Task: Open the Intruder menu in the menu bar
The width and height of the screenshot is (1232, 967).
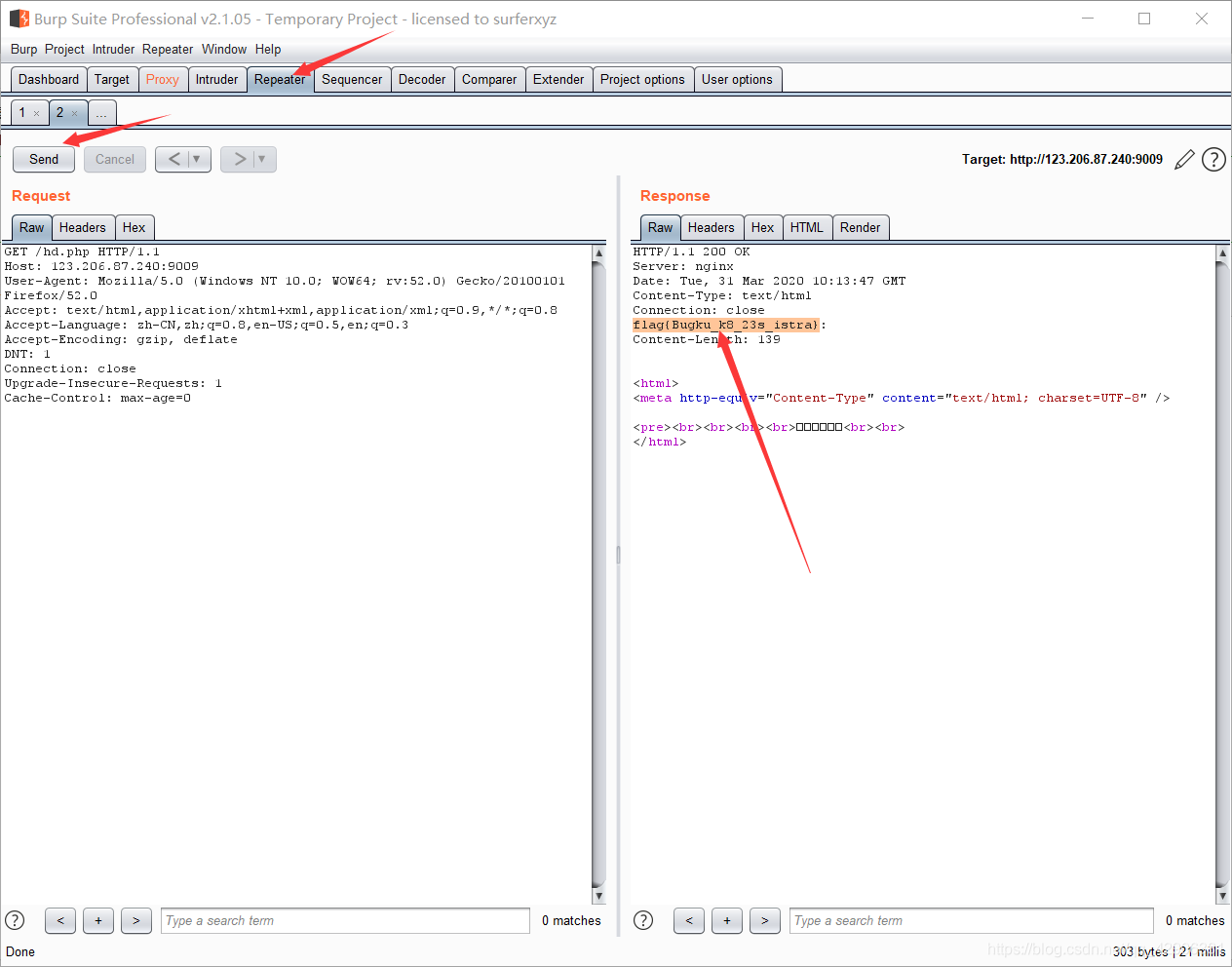Action: pos(114,49)
